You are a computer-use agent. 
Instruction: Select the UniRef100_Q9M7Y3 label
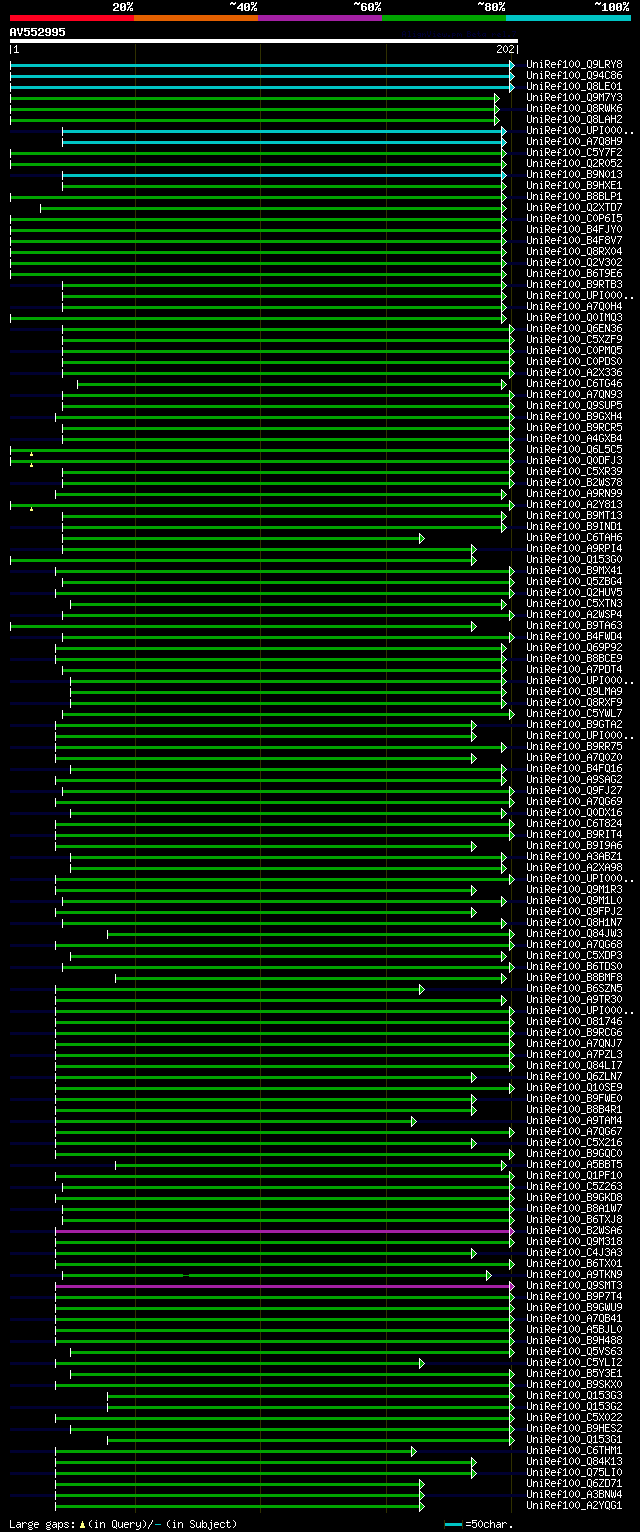pos(574,97)
